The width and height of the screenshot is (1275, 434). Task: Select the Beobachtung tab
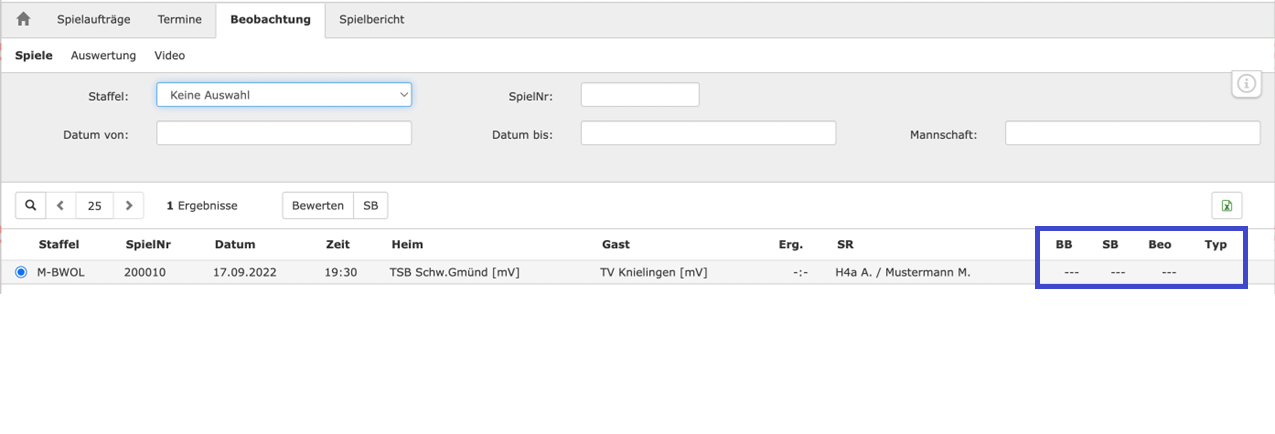[270, 19]
